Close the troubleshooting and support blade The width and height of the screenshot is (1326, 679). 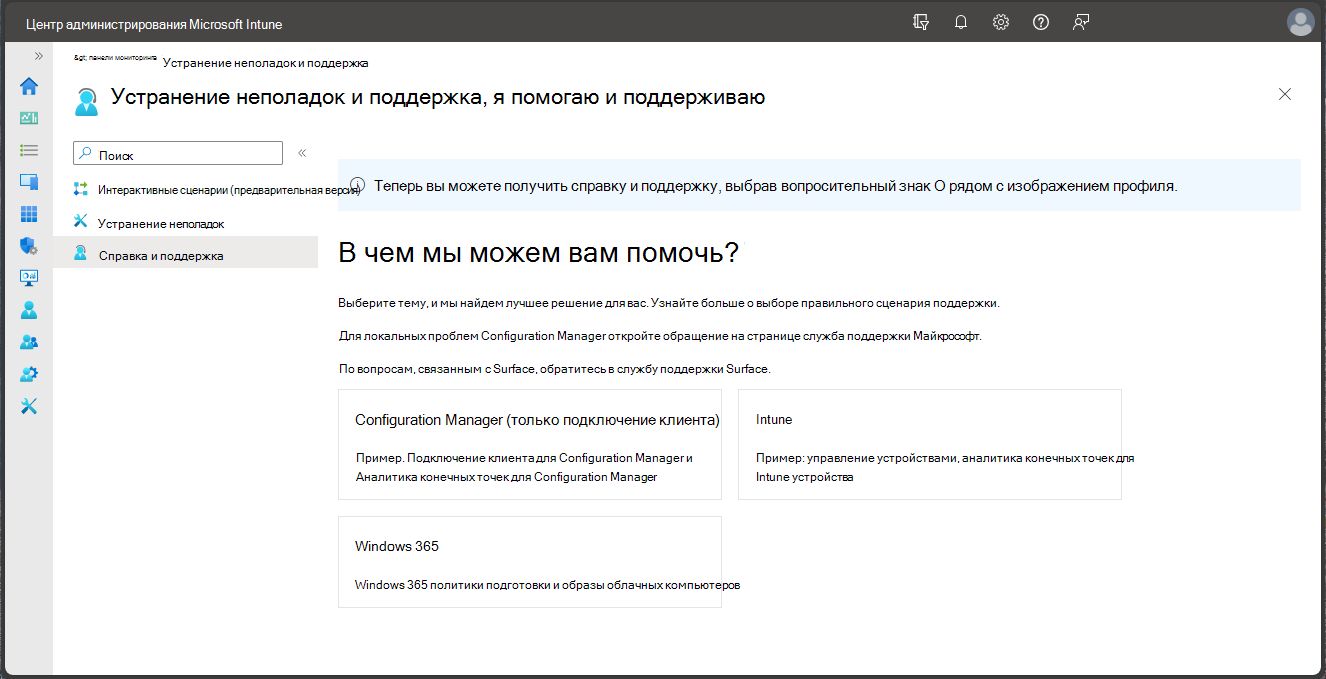[1285, 94]
